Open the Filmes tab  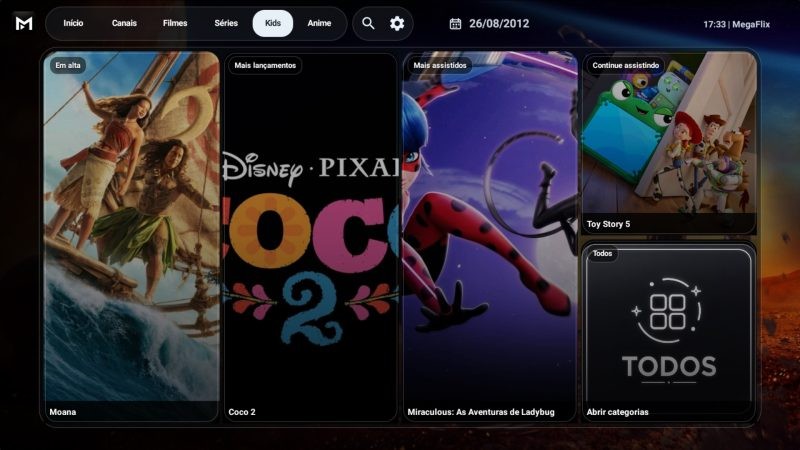tap(175, 23)
